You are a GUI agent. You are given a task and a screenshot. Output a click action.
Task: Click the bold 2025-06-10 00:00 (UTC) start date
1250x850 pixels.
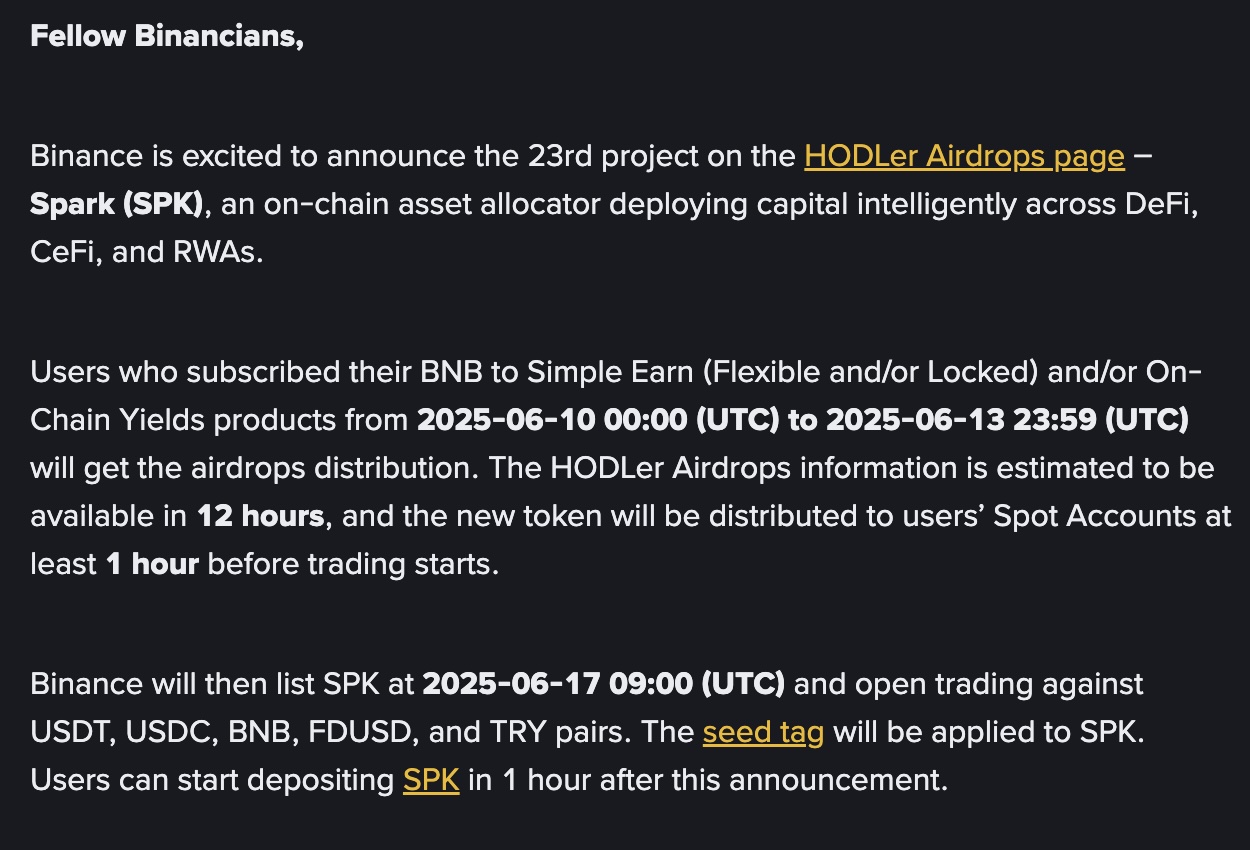(598, 420)
